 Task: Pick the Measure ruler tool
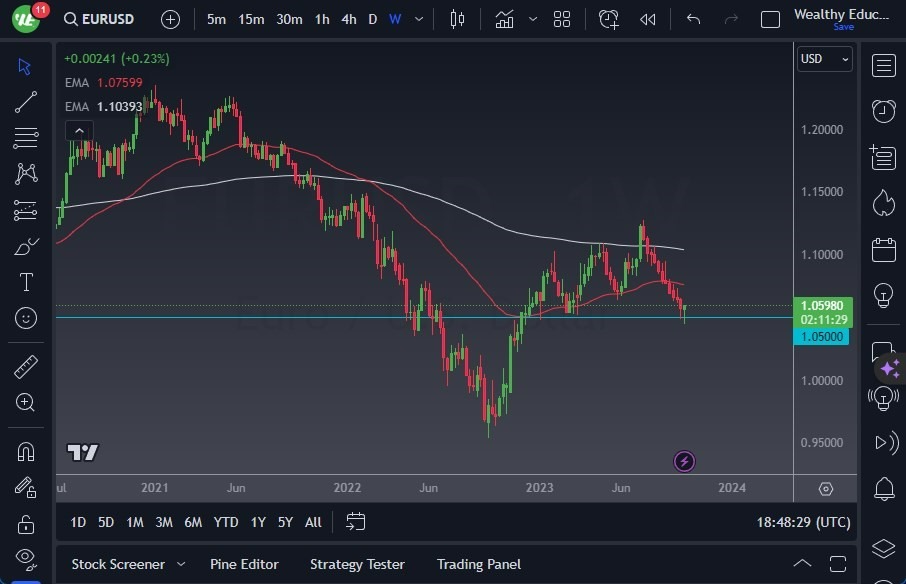click(24, 367)
